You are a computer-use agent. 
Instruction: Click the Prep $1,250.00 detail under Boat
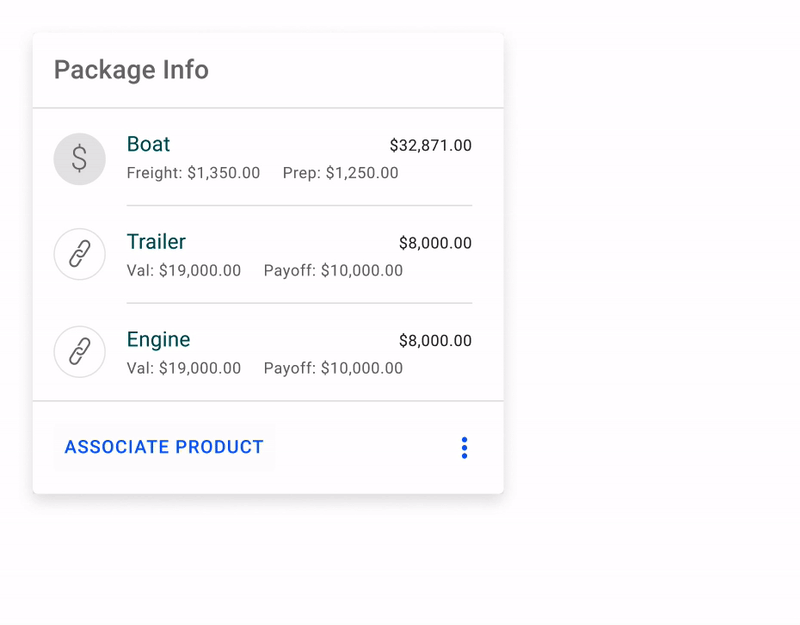tap(340, 173)
